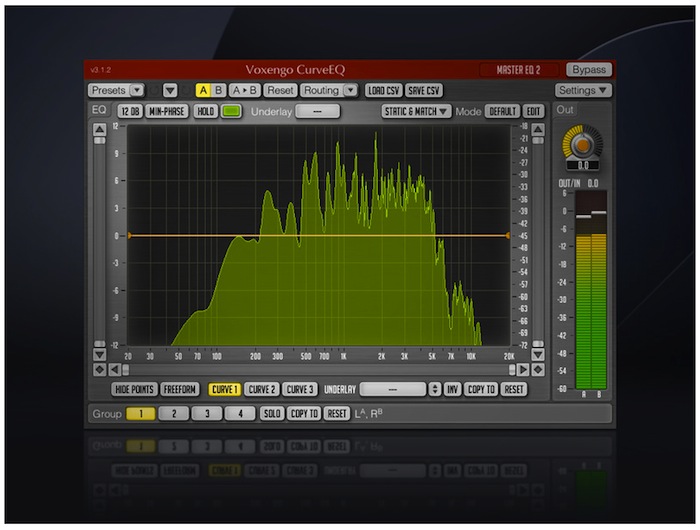The width and height of the screenshot is (700, 530).
Task: Open dropdown arrow next to Presets
Action: point(137,90)
